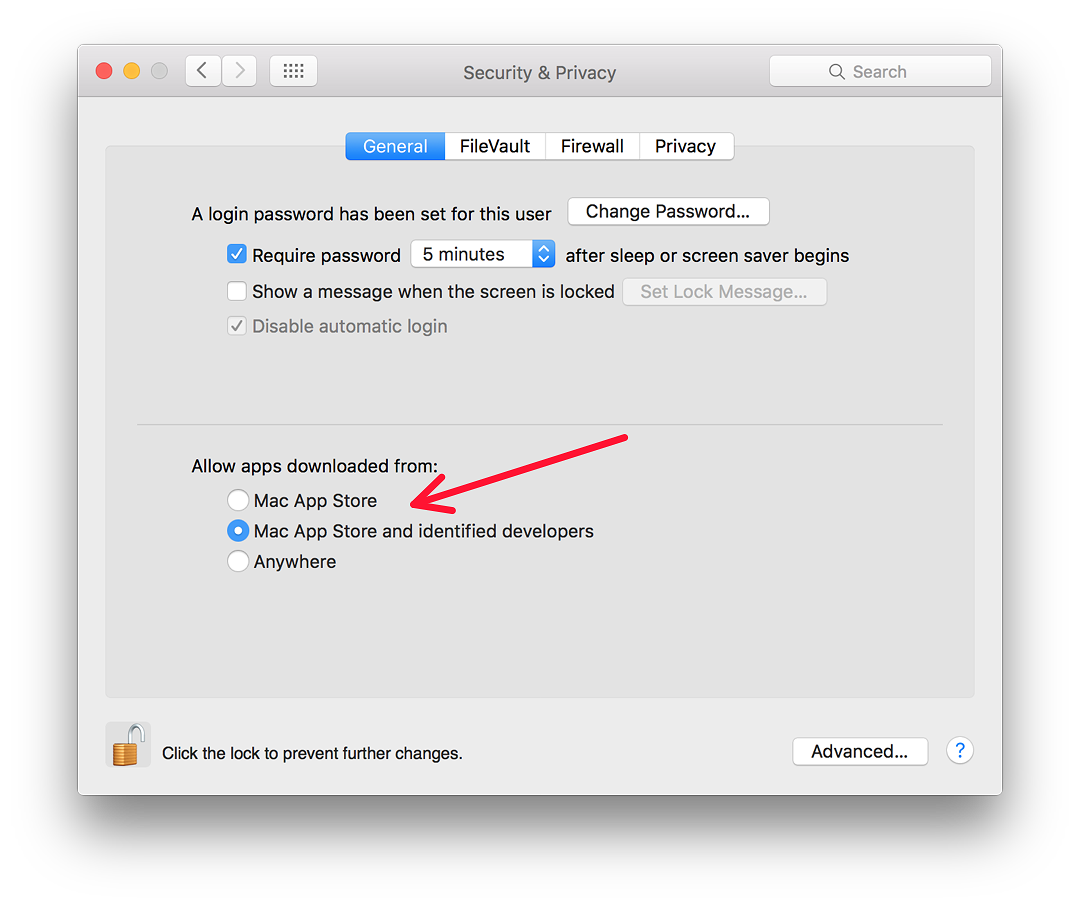This screenshot has height=906, width=1080.
Task: Close the Security & Privacy window
Action: (x=104, y=71)
